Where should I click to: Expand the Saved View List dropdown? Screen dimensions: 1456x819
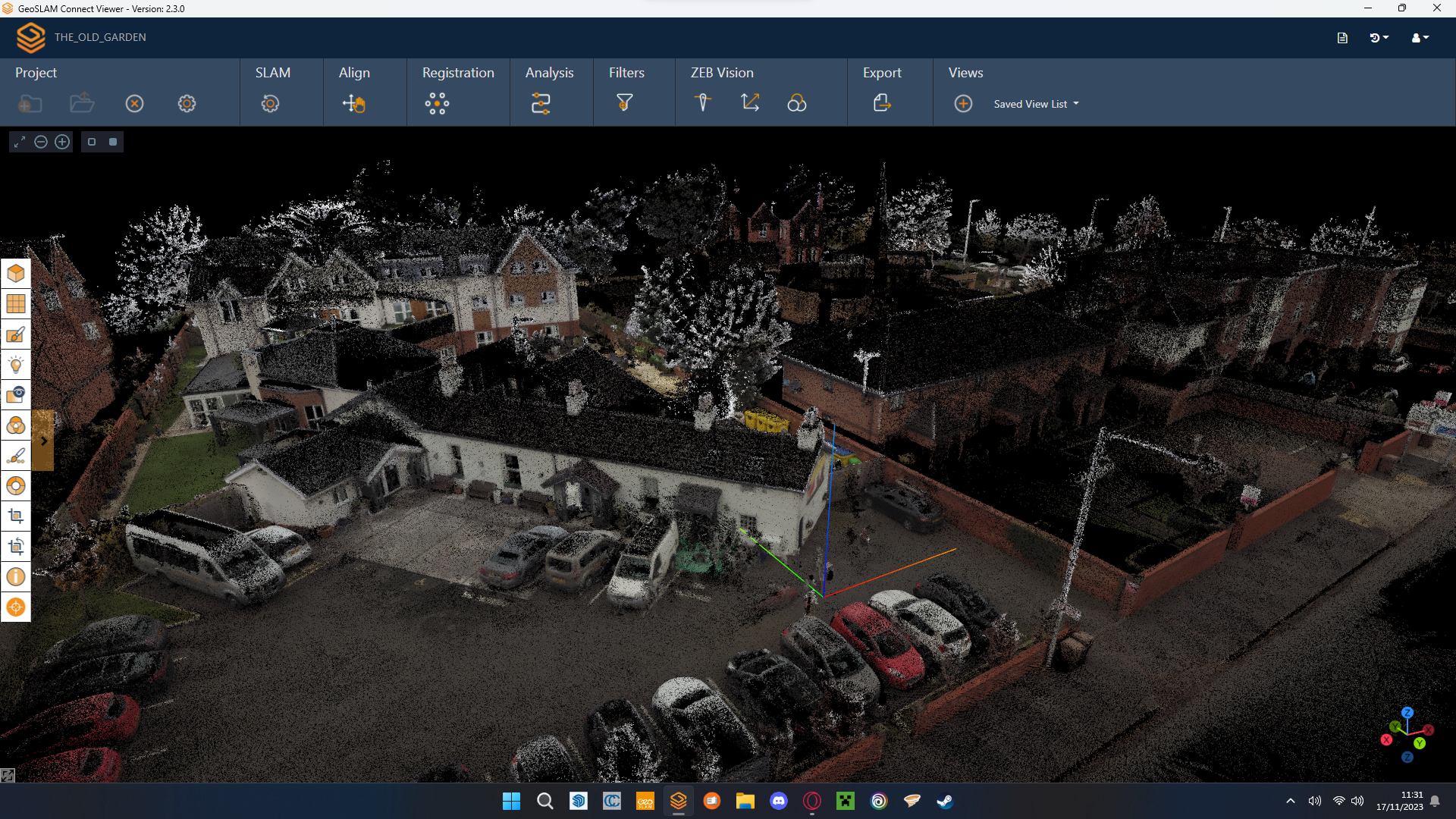(x=1036, y=104)
